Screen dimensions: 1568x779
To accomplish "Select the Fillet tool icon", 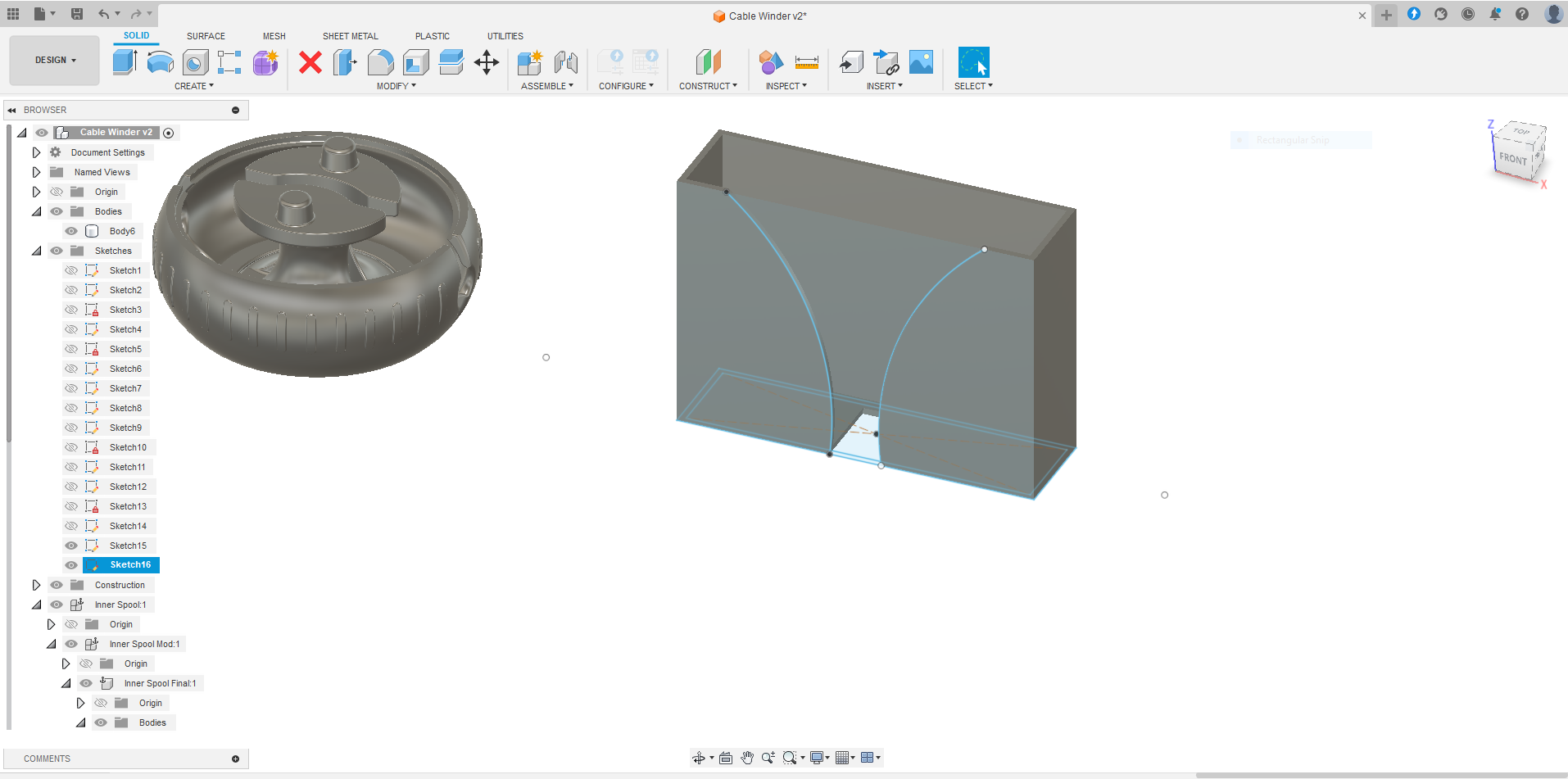I will tap(380, 62).
